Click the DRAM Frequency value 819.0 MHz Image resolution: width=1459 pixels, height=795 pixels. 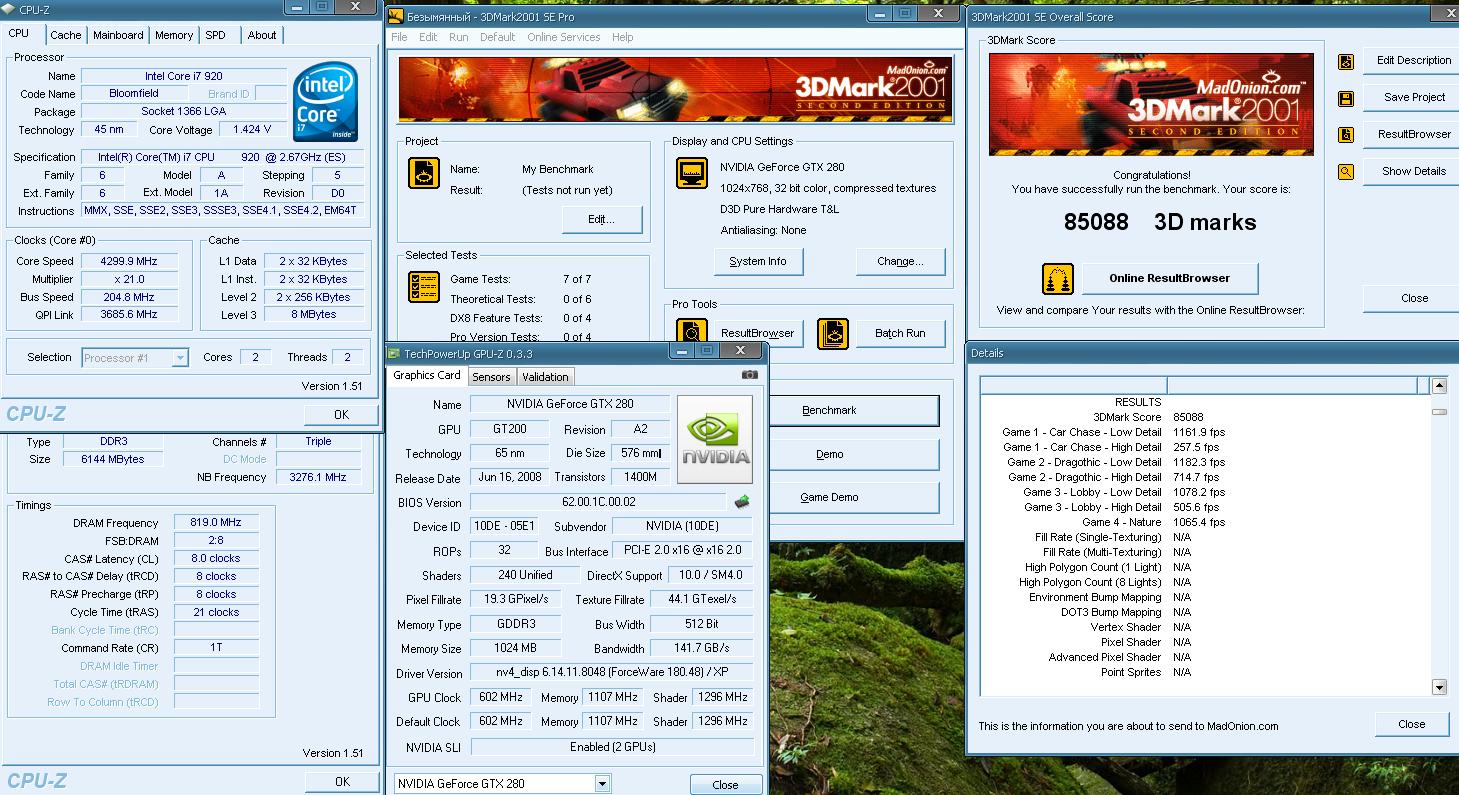coord(216,523)
